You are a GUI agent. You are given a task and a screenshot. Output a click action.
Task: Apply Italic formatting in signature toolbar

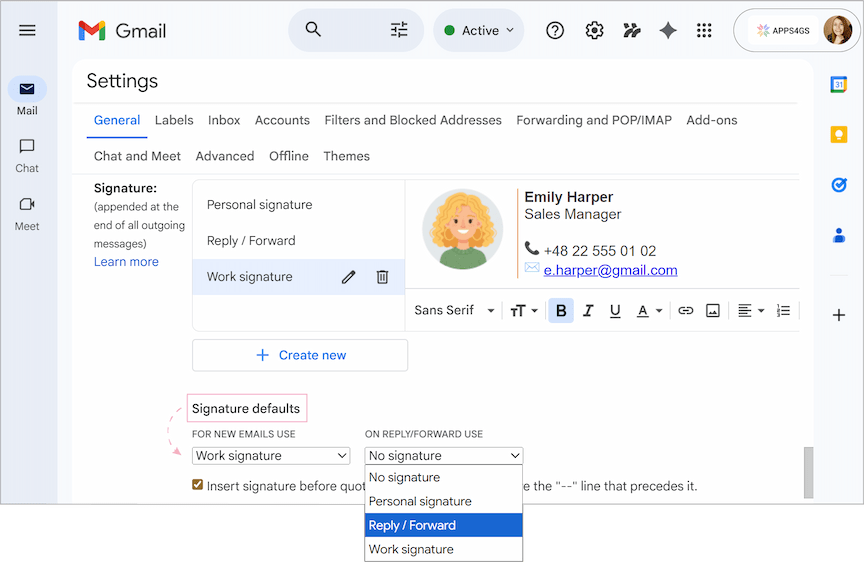pos(588,311)
